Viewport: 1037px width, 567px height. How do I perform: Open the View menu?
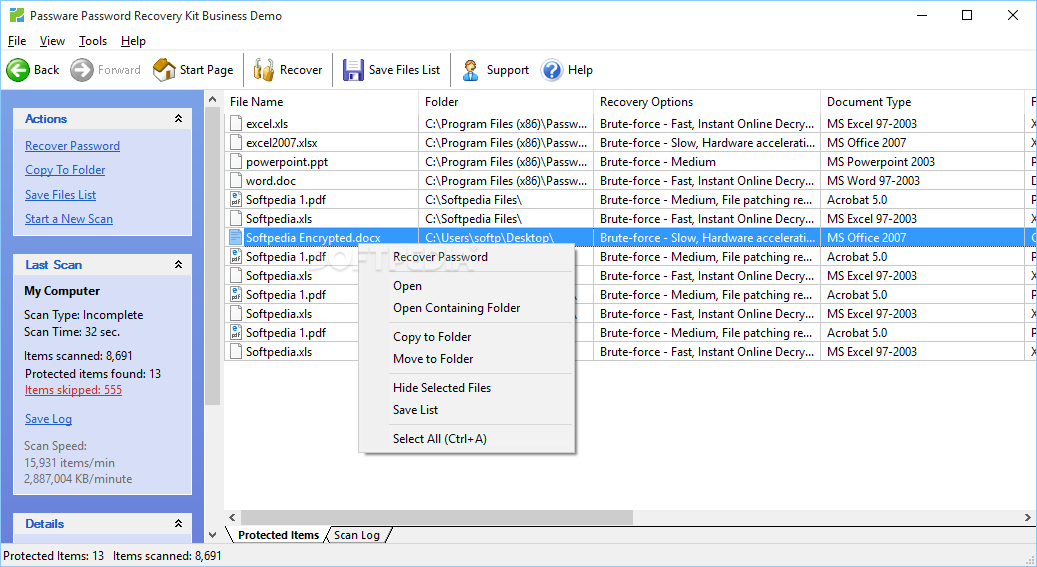point(52,41)
